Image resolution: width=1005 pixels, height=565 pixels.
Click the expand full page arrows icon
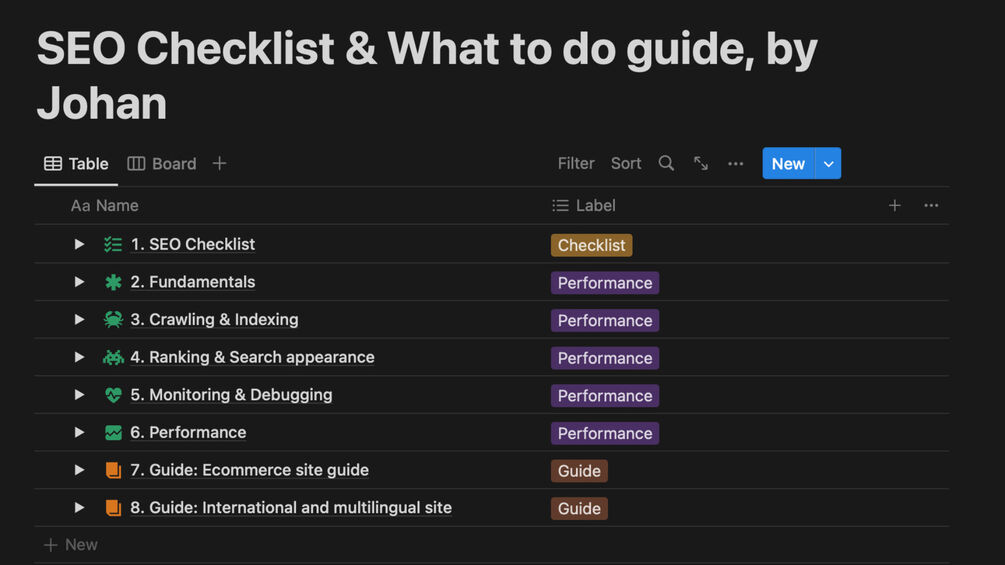(701, 163)
